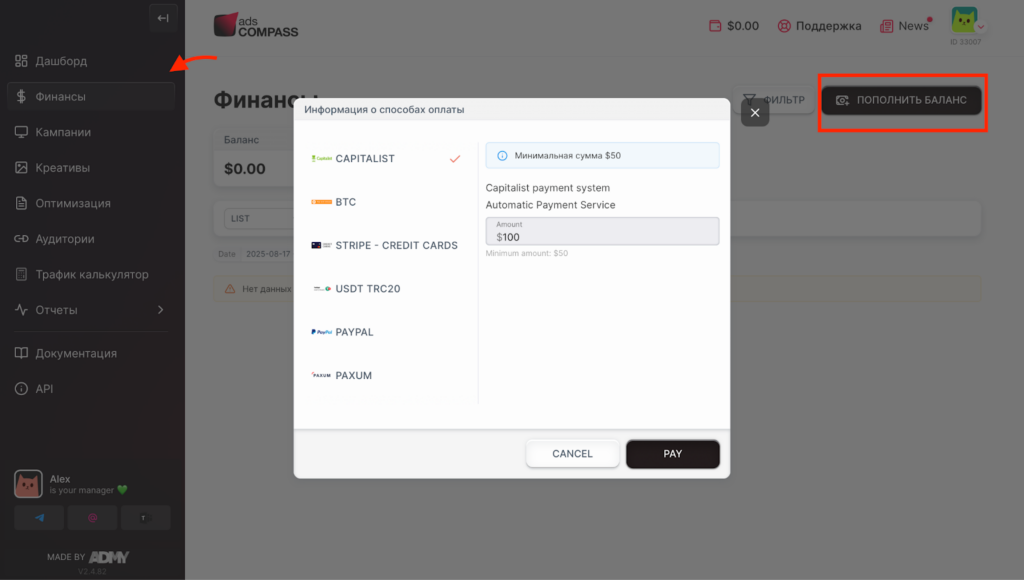Click the LIST selector behind dialog
The width and height of the screenshot is (1024, 580).
[x=259, y=219]
